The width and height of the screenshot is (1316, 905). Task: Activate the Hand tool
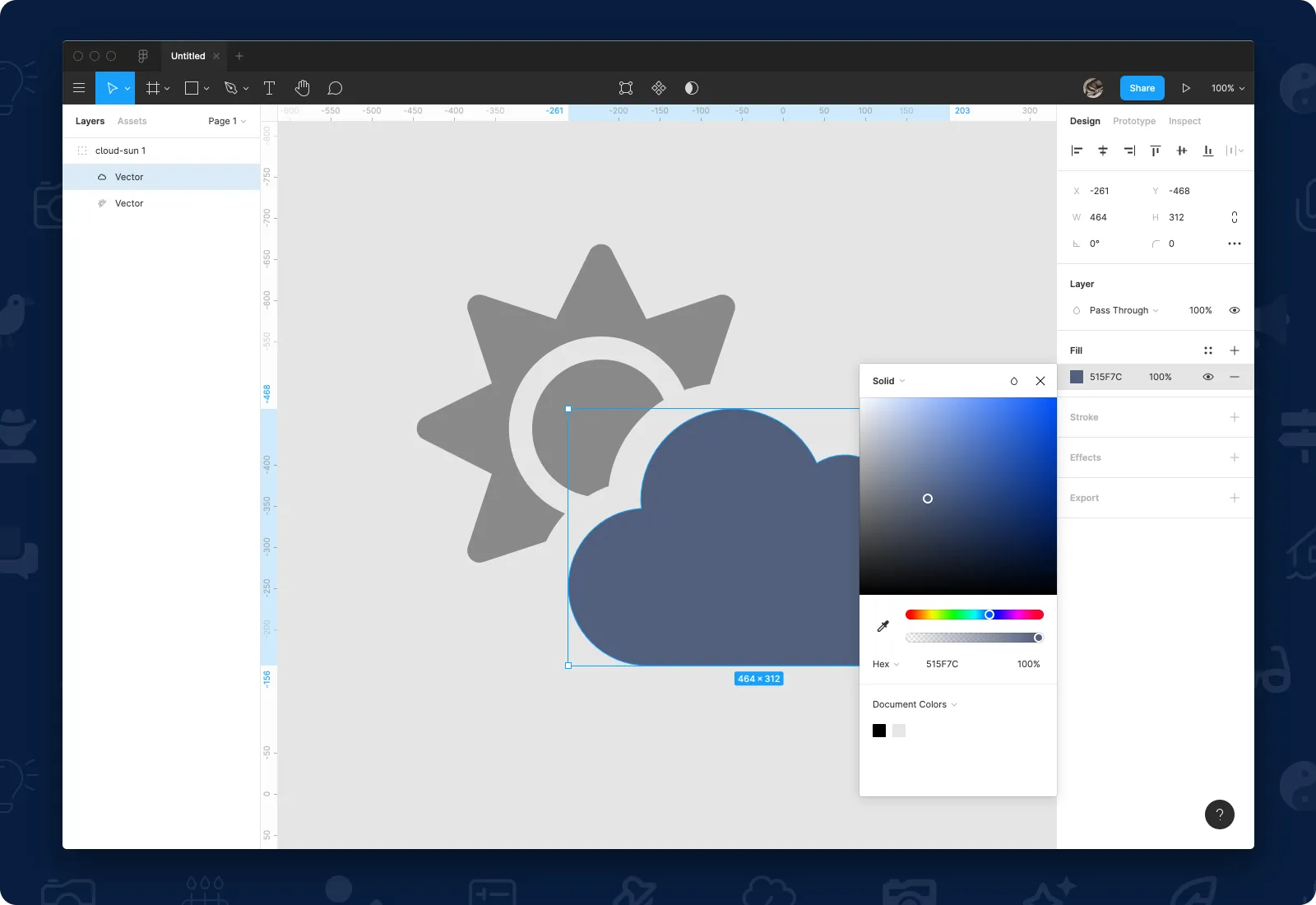point(302,88)
